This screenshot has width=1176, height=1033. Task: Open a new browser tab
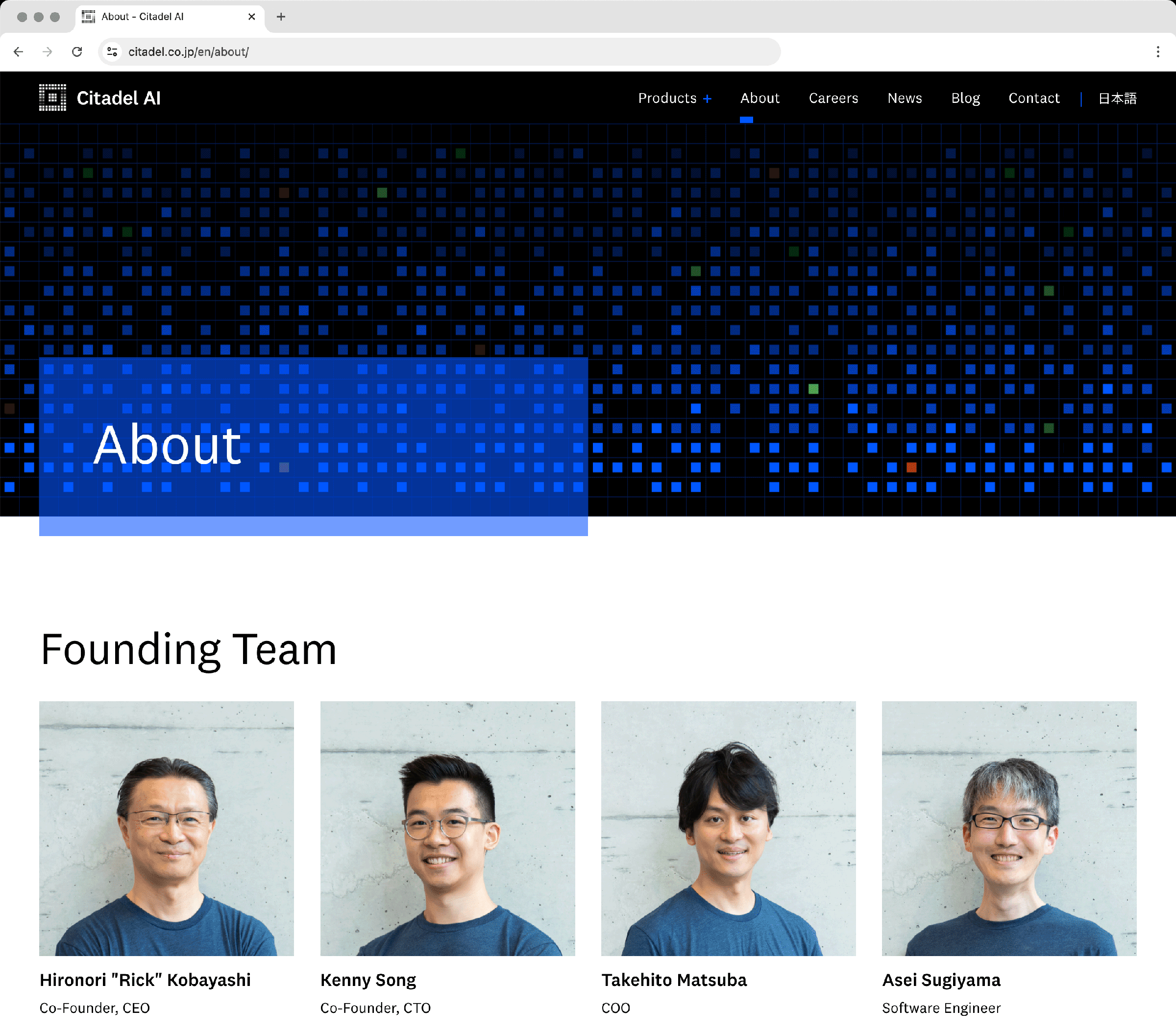click(281, 17)
